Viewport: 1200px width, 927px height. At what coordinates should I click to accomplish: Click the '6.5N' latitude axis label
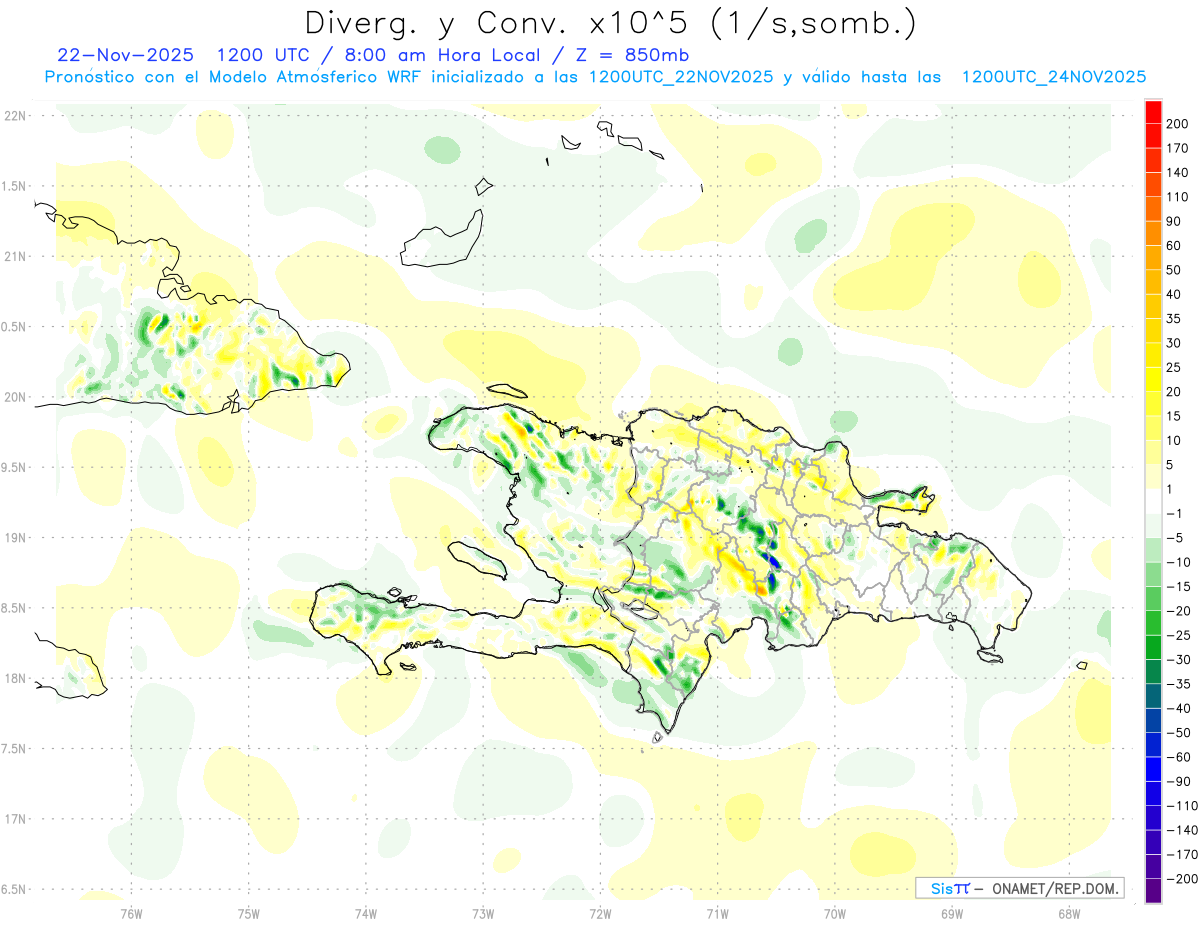(x=14, y=889)
